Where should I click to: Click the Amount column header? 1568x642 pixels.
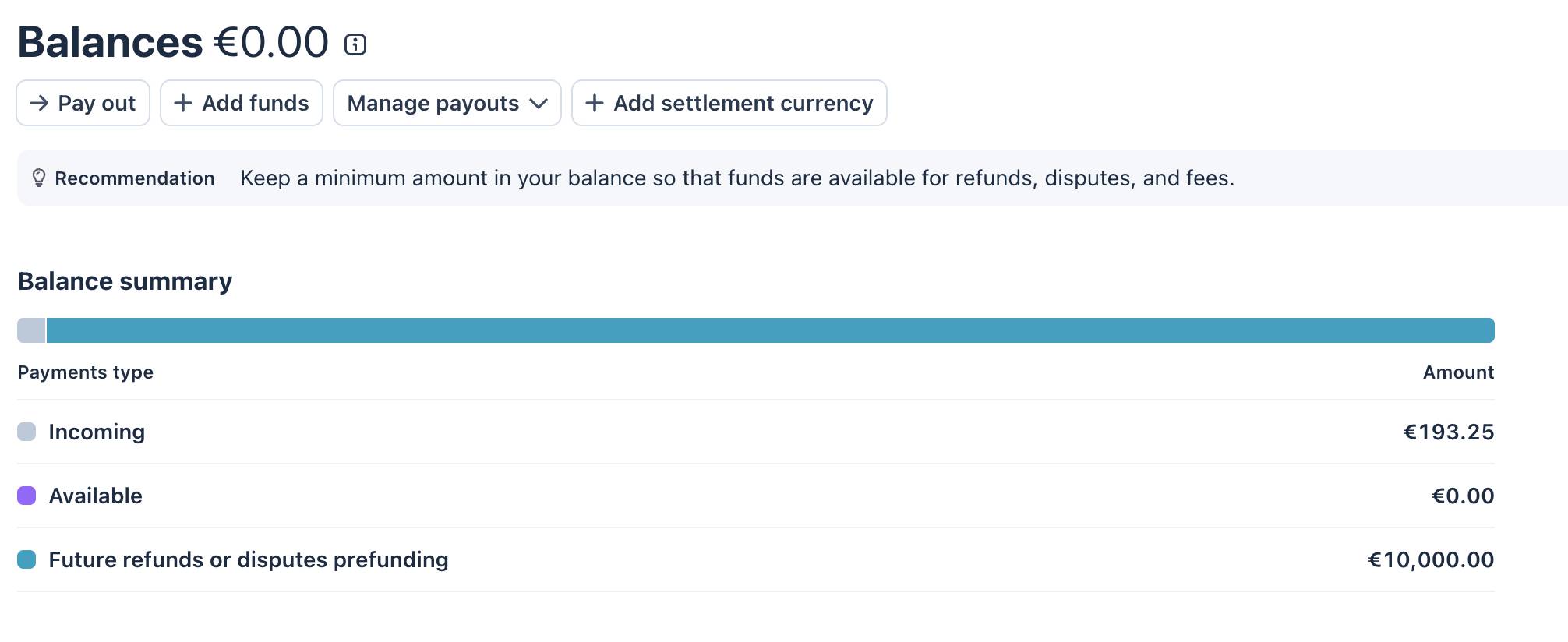click(x=1458, y=372)
